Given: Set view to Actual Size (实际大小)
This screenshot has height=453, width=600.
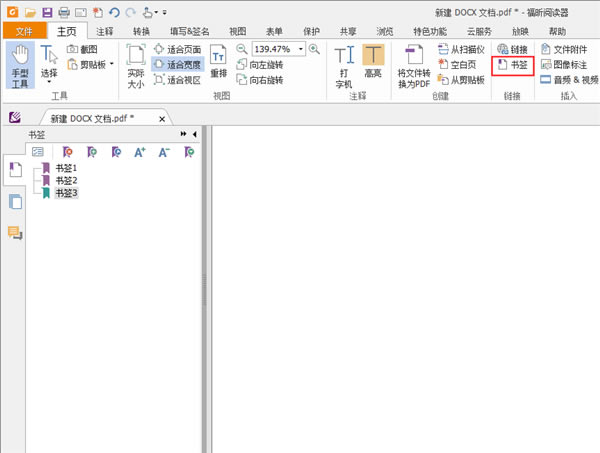Looking at the screenshot, I should (136, 66).
